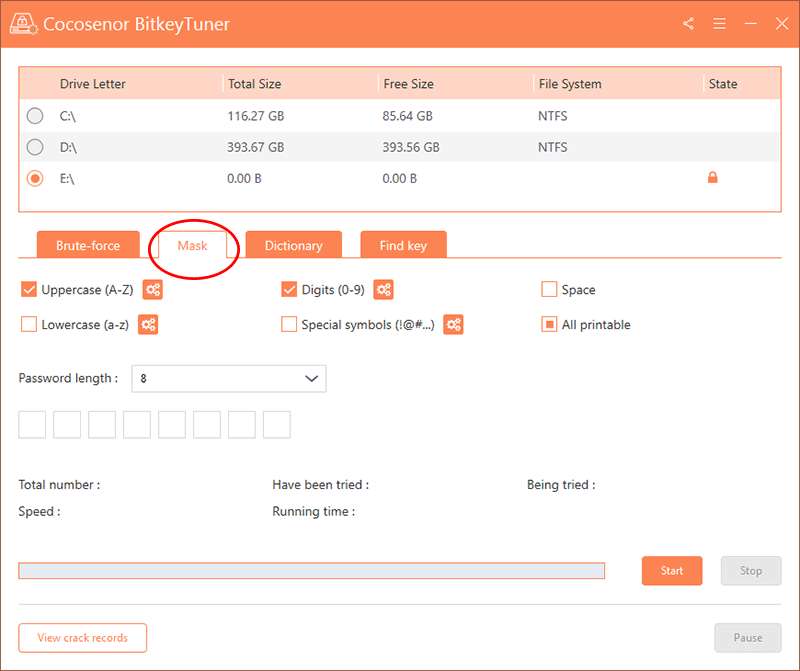The height and width of the screenshot is (671, 800).
Task: Select the D:\ drive radio button
Action: click(x=35, y=147)
